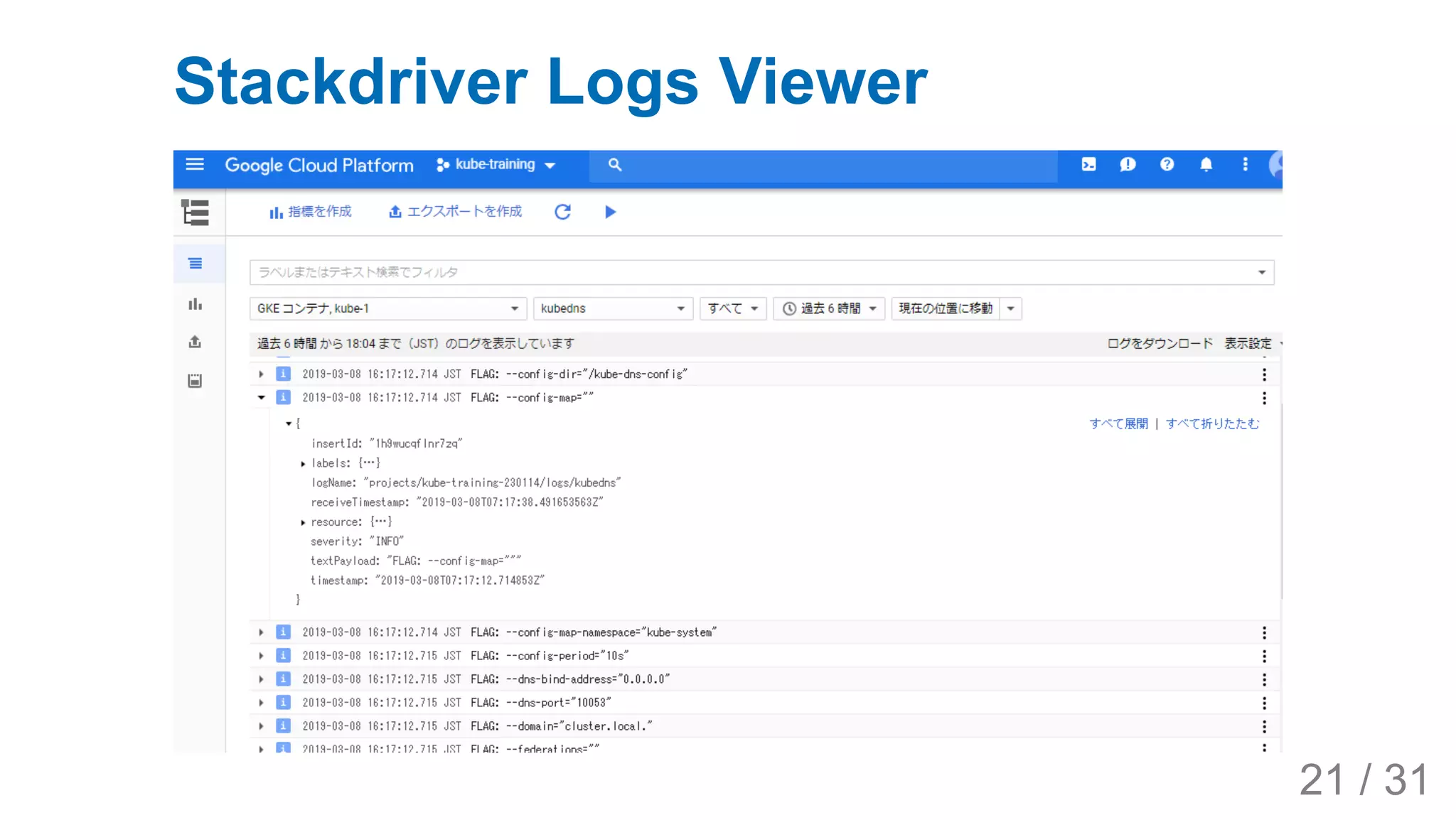
Task: Click 指標を作成 (create metric)
Action: 310,212
